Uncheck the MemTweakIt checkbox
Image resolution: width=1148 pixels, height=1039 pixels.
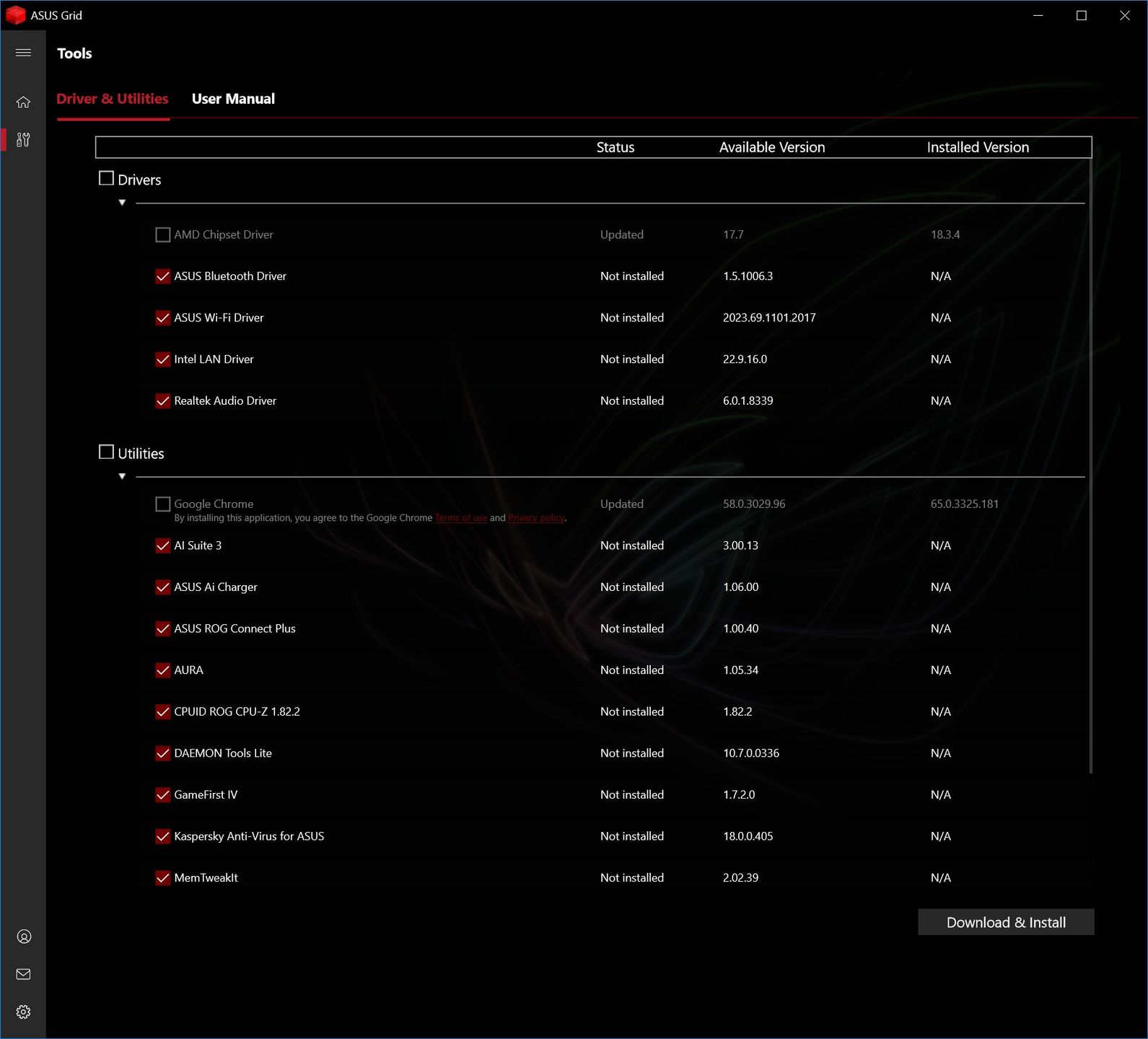point(163,878)
